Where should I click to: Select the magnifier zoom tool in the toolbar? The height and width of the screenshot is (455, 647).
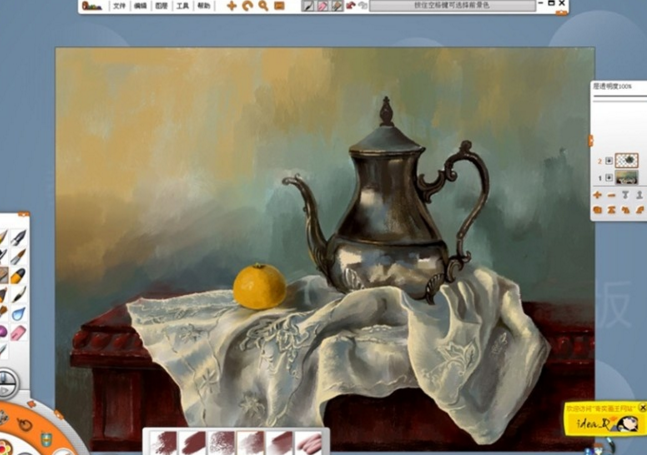tap(263, 6)
